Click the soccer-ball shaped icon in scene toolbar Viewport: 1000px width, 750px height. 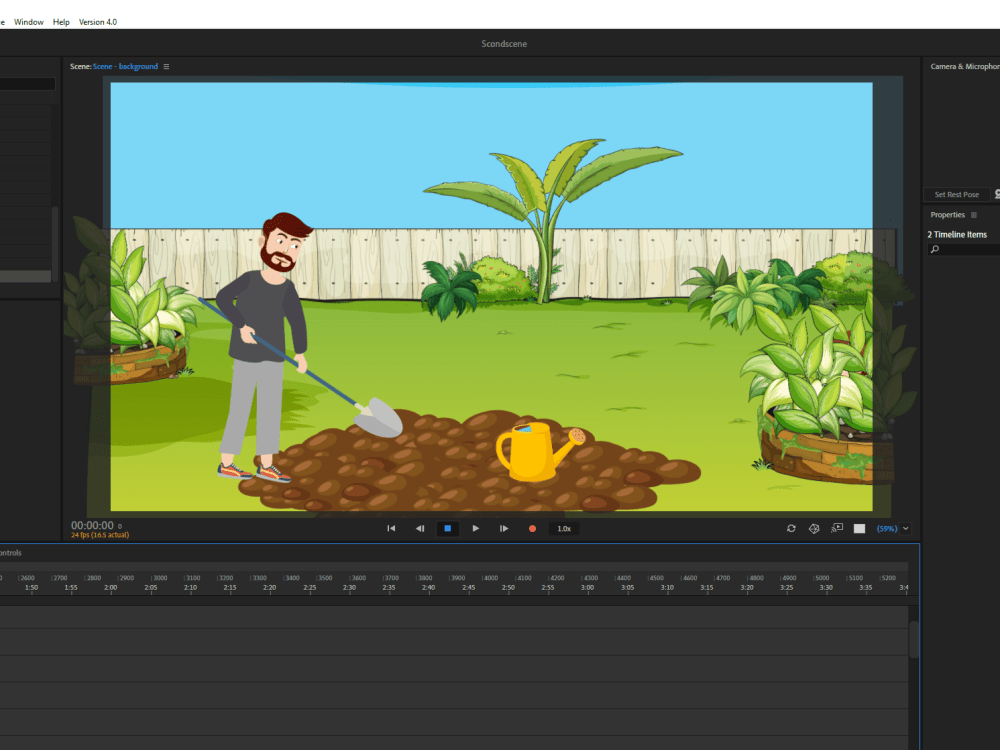pos(814,528)
